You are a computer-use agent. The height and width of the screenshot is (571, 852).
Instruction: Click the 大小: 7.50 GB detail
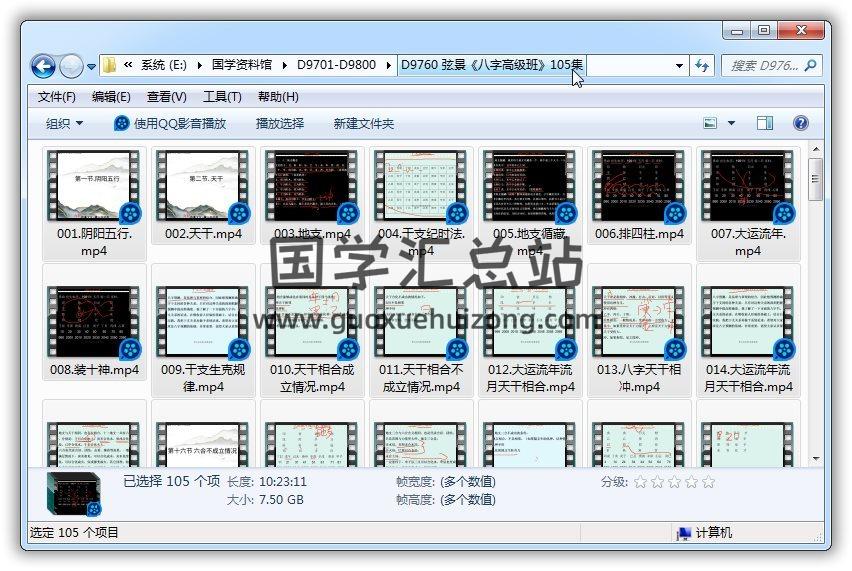265,500
